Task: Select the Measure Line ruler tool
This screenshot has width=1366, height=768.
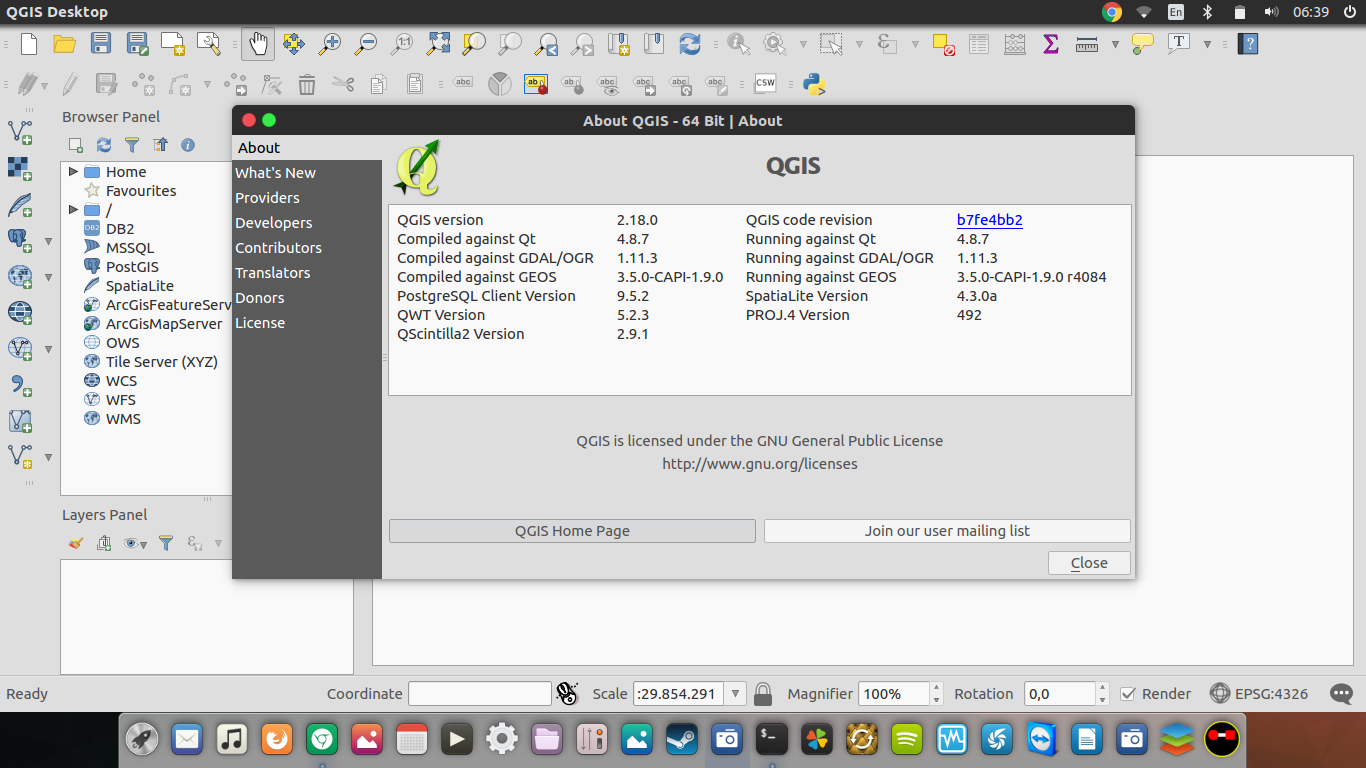Action: [x=1087, y=44]
